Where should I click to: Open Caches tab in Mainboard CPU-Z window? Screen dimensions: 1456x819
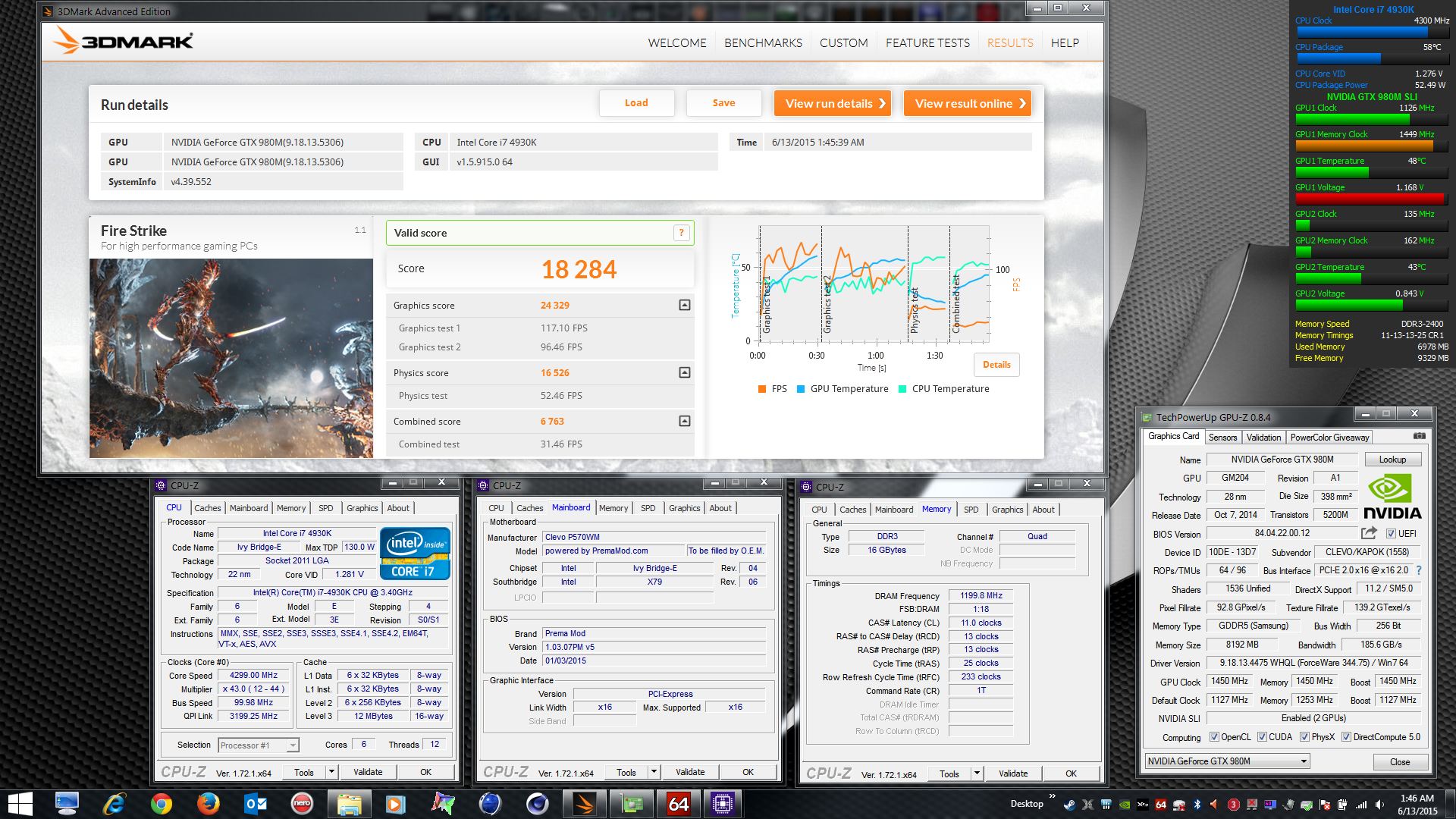tap(529, 508)
